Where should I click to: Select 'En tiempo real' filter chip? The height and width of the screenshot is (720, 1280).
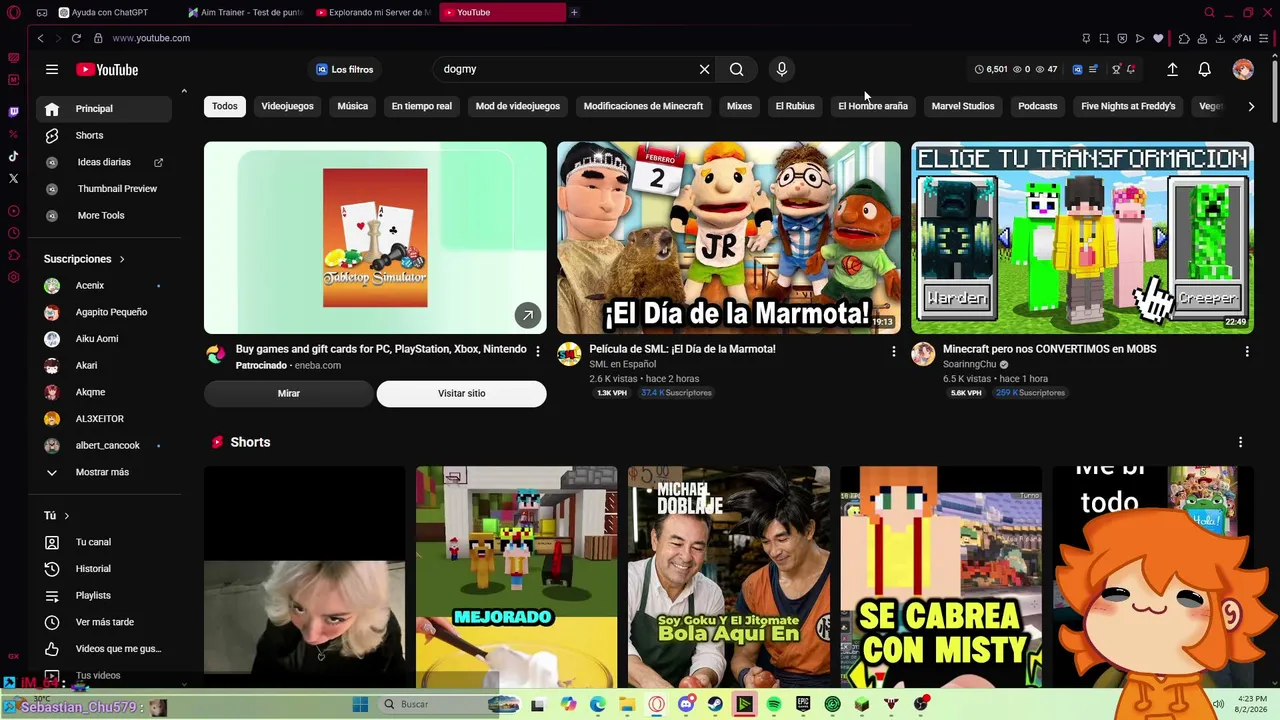pos(421,106)
